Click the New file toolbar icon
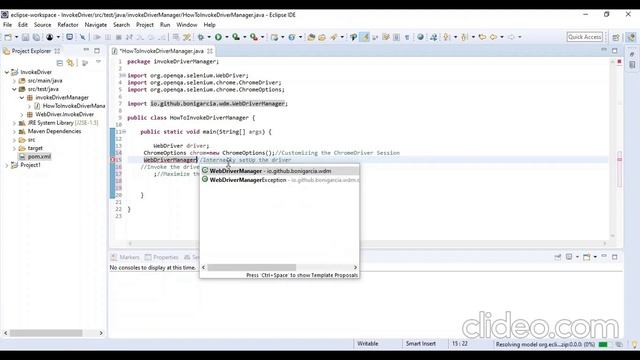This screenshot has height=360, width=640. pyautogui.click(x=8, y=37)
